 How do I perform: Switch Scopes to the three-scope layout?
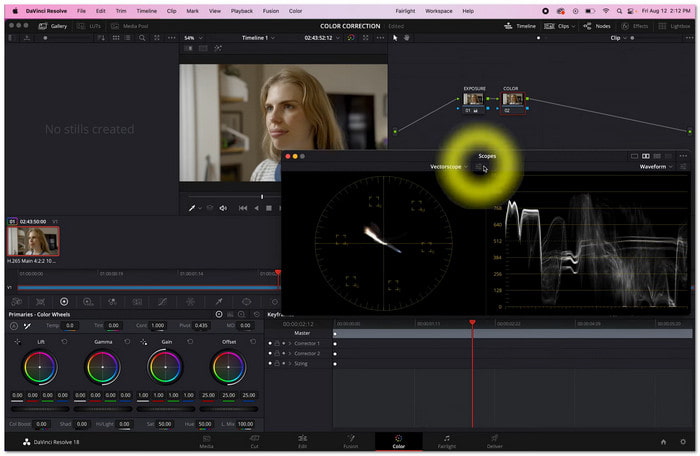pyautogui.click(x=657, y=156)
